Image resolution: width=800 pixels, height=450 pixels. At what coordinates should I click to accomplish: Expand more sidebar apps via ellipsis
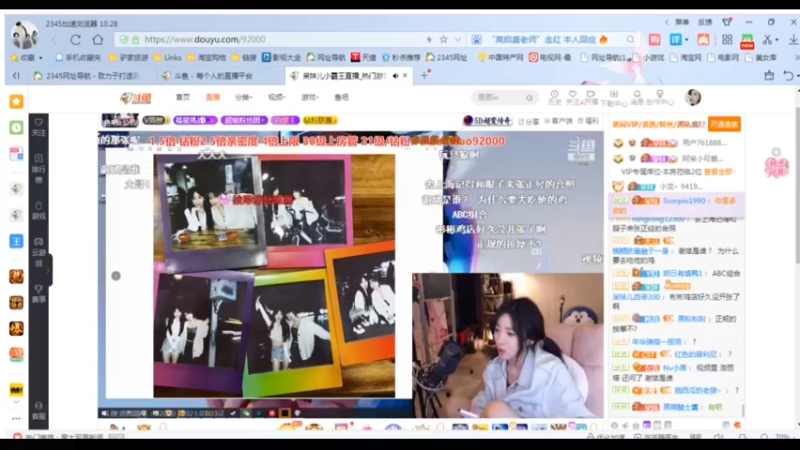pos(16,418)
